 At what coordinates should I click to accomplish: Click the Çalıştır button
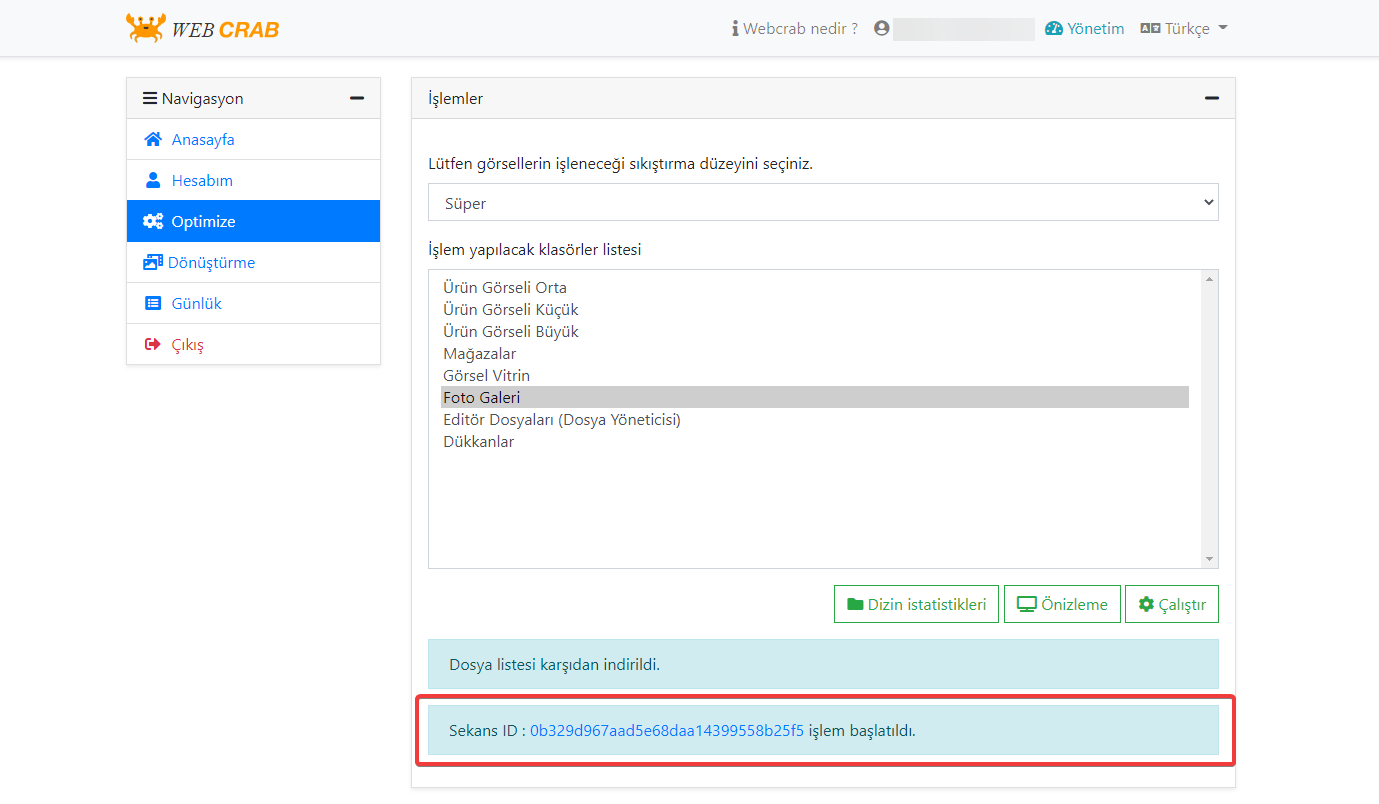1172,604
